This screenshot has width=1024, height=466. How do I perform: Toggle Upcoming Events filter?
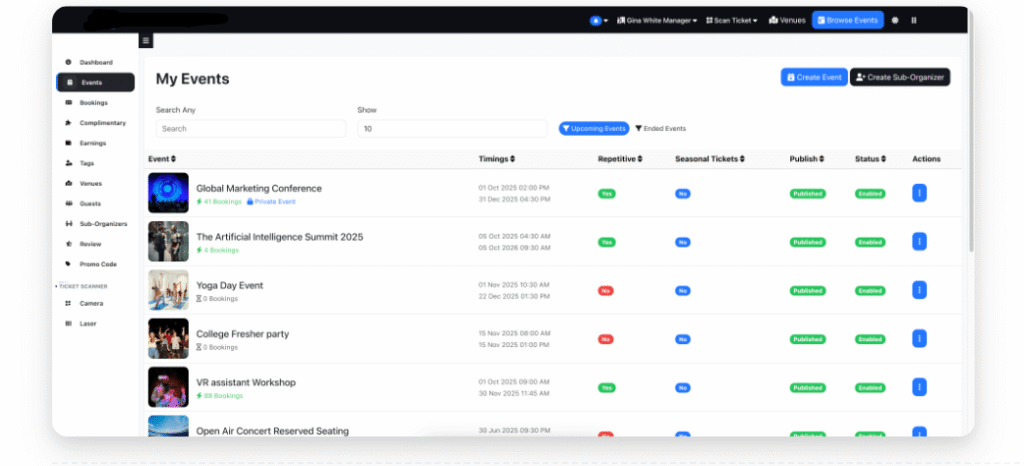point(594,128)
